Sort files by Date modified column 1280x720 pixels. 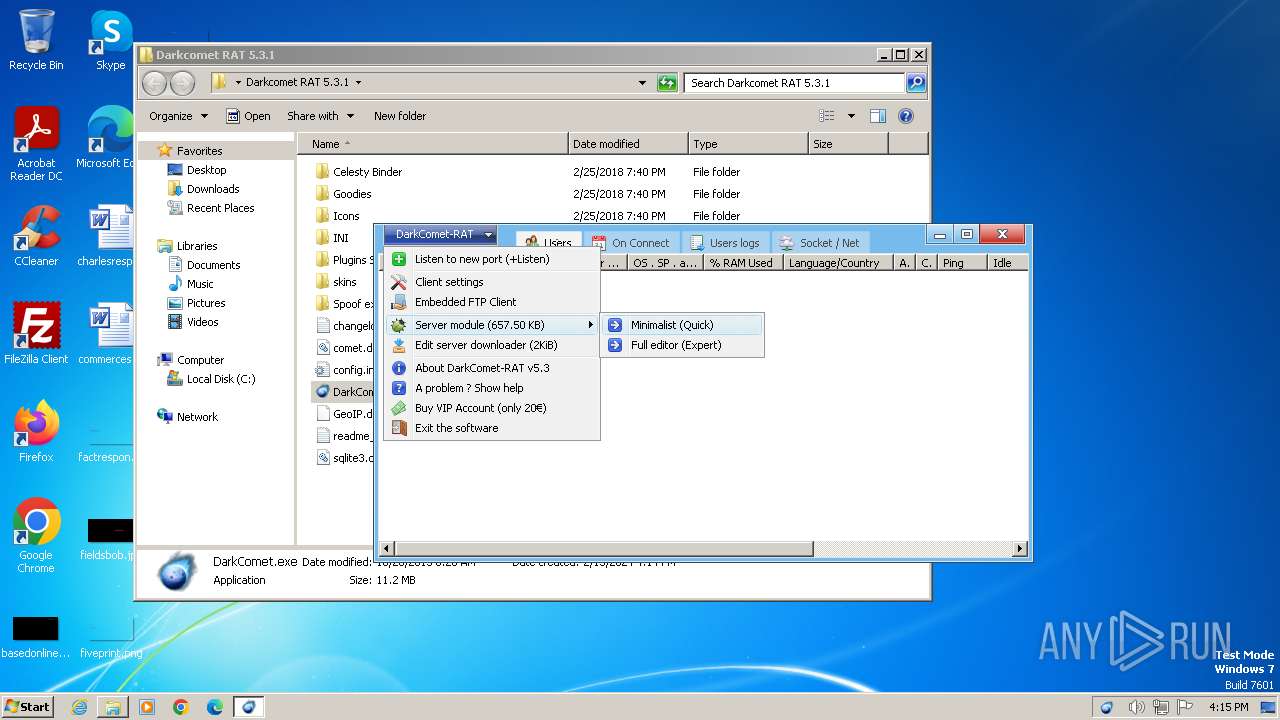tap(628, 144)
